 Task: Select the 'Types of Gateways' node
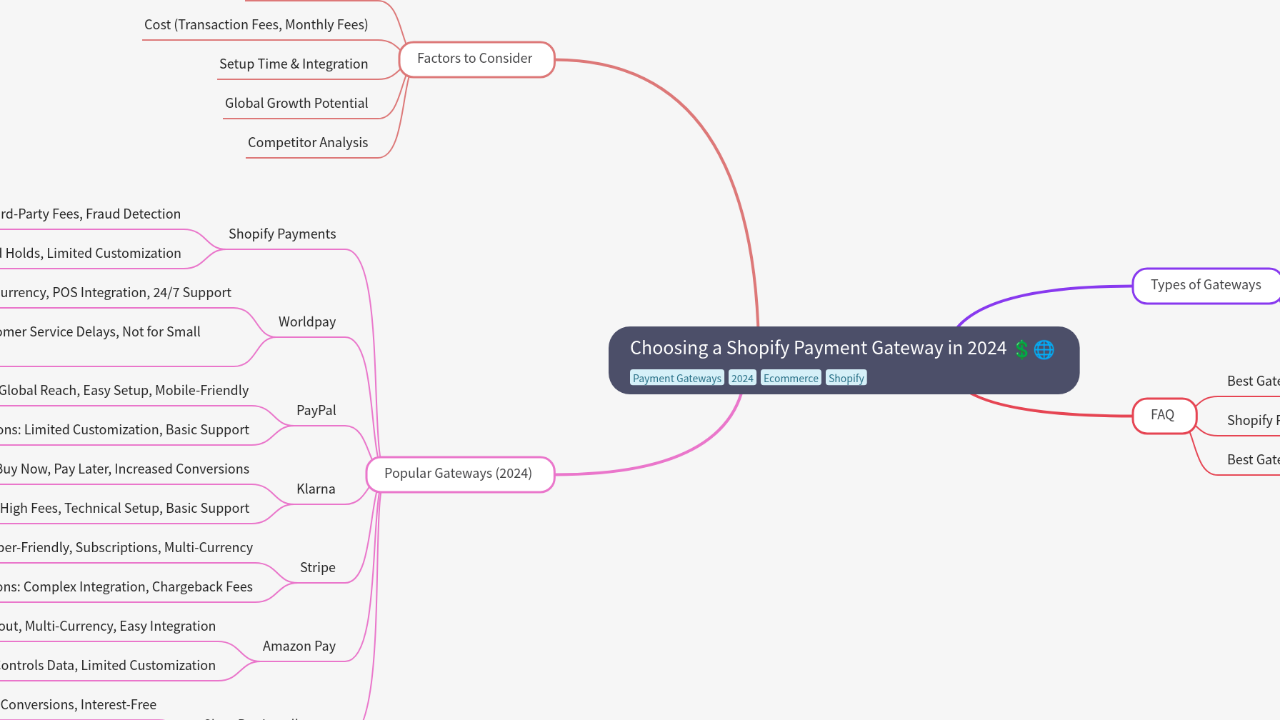tap(1206, 285)
